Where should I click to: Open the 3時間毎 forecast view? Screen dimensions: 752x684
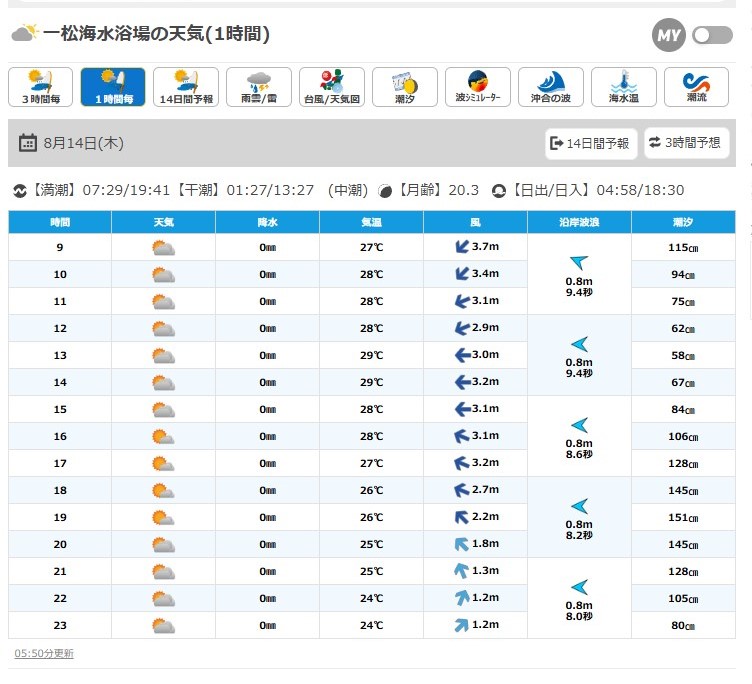point(41,87)
